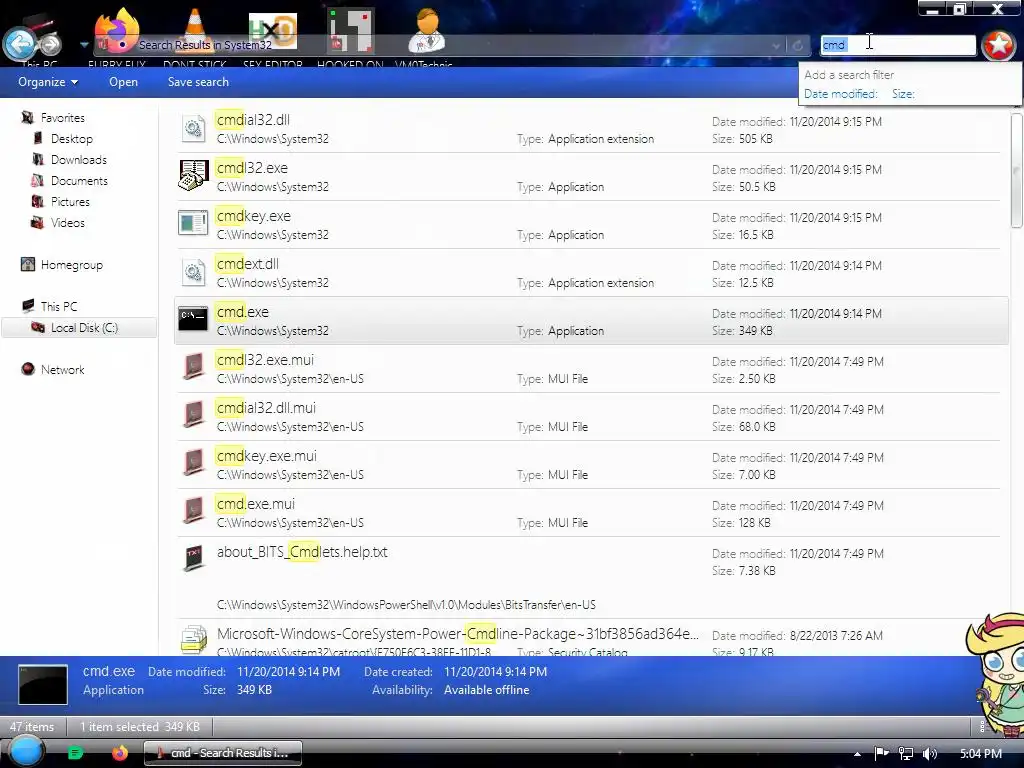Click the cmdl32.exe.mui file icon
The height and width of the screenshot is (768, 1024).
pos(193,367)
